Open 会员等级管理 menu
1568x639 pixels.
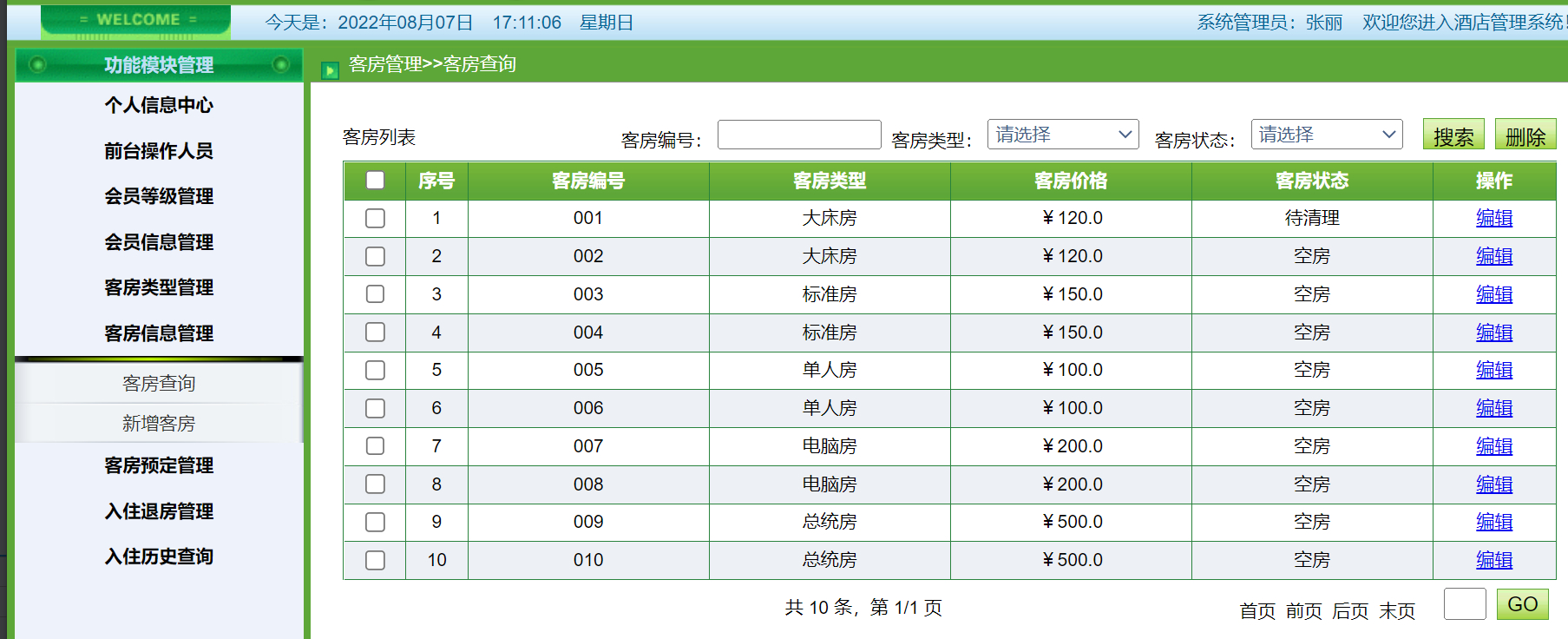click(x=159, y=196)
